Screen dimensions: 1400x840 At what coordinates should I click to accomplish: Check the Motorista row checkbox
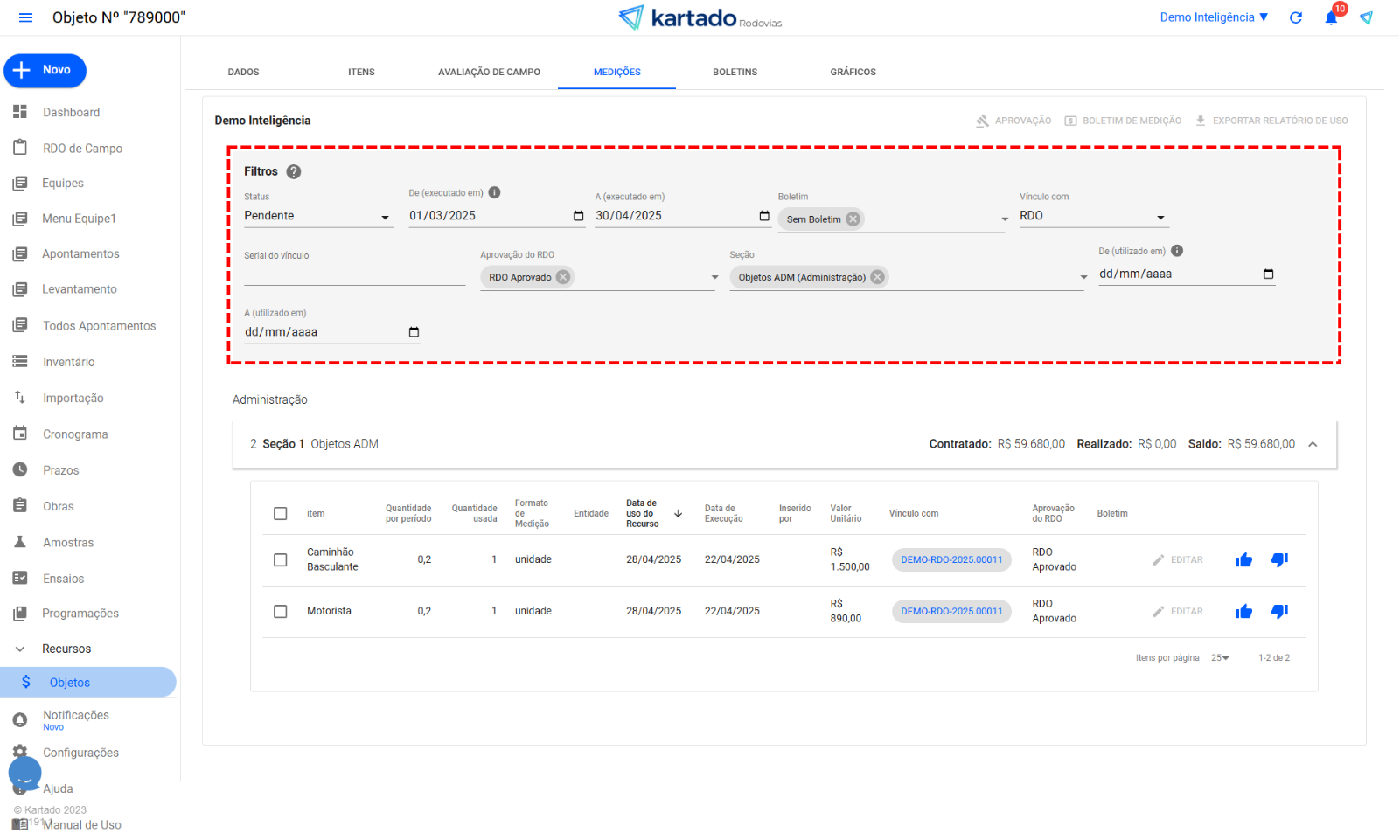pyautogui.click(x=281, y=612)
